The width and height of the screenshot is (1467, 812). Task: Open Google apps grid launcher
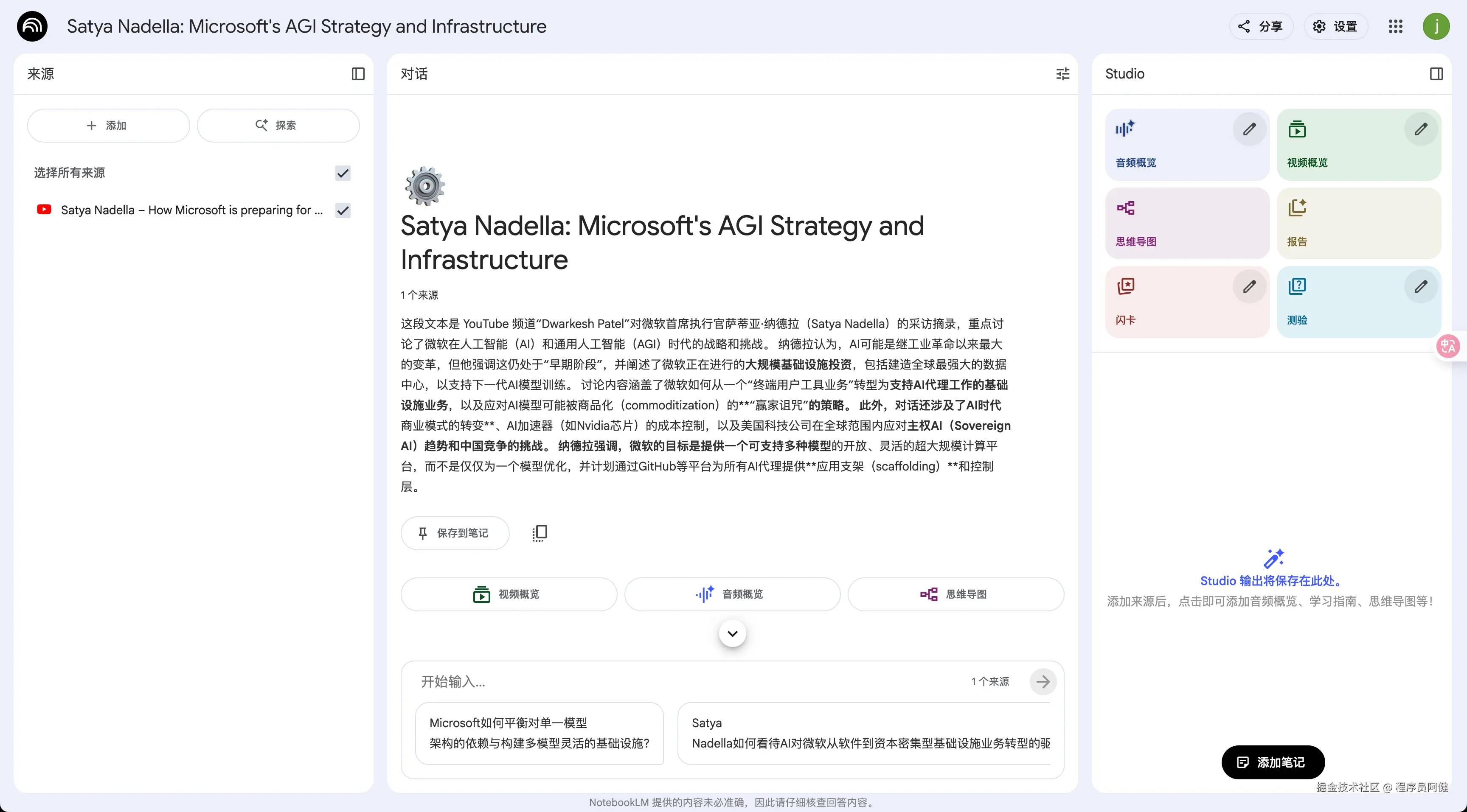click(1395, 26)
